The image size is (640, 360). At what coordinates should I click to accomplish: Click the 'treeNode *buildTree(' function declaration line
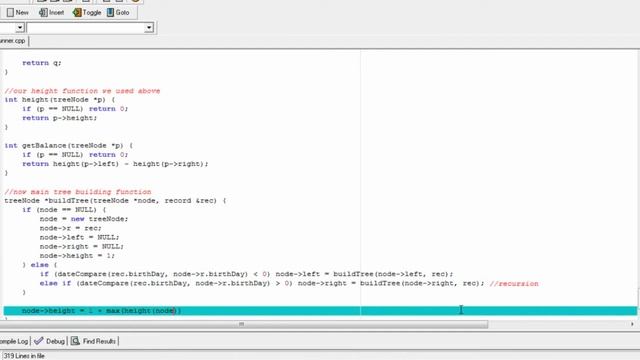[115, 200]
